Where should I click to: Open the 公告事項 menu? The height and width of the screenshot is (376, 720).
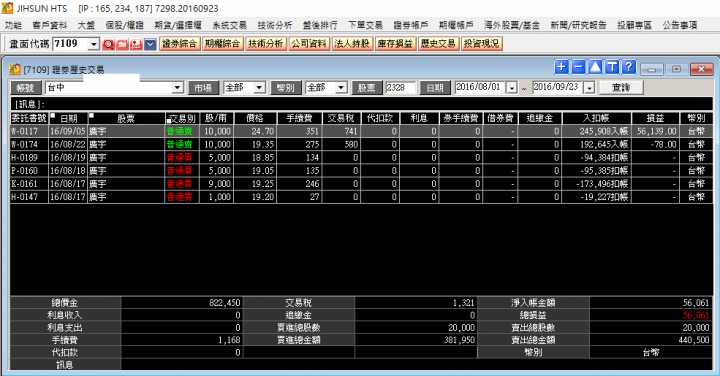pyautogui.click(x=680, y=25)
